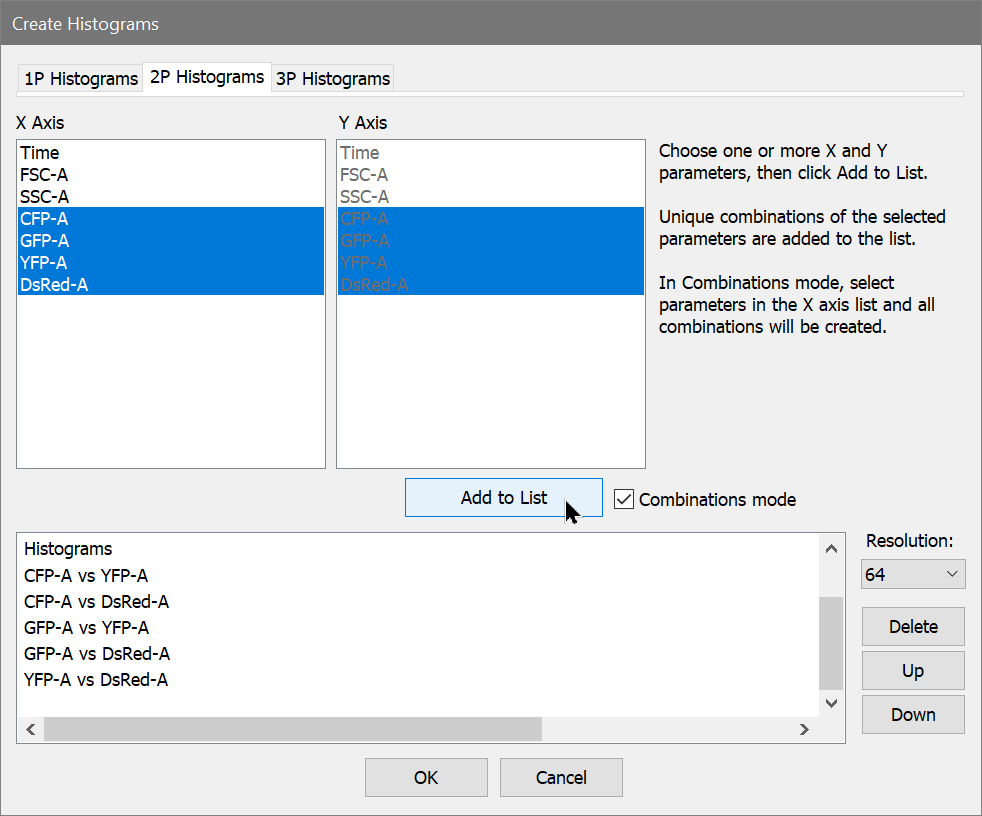982x816 pixels.
Task: Select the GFP-A vs DsRed-A histogram entry
Action: 97,654
